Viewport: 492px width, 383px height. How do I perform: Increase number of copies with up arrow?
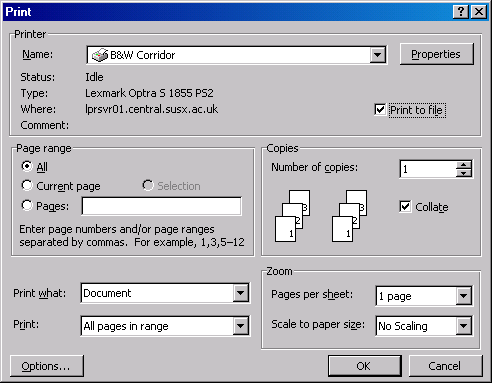[463, 165]
